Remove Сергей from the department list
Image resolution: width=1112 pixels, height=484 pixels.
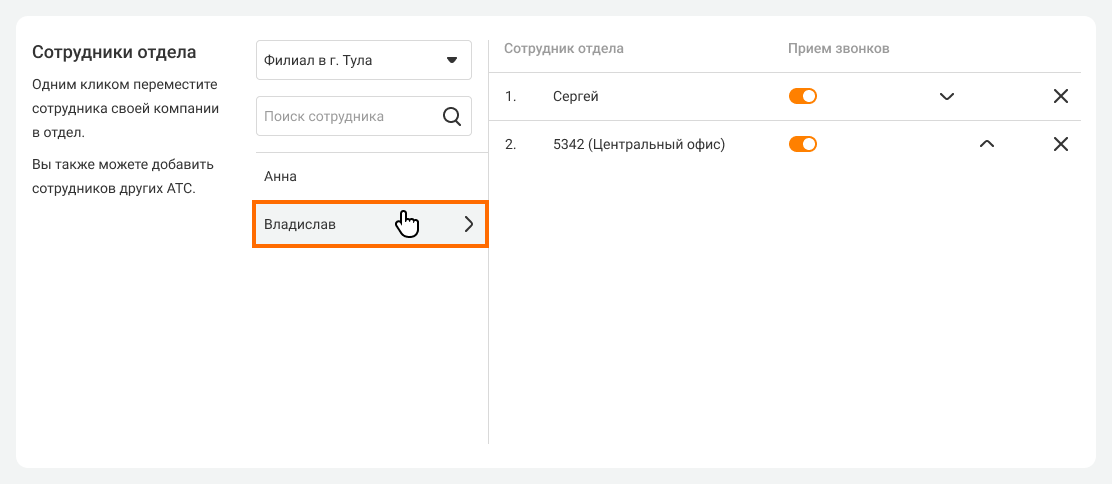tap(1061, 97)
